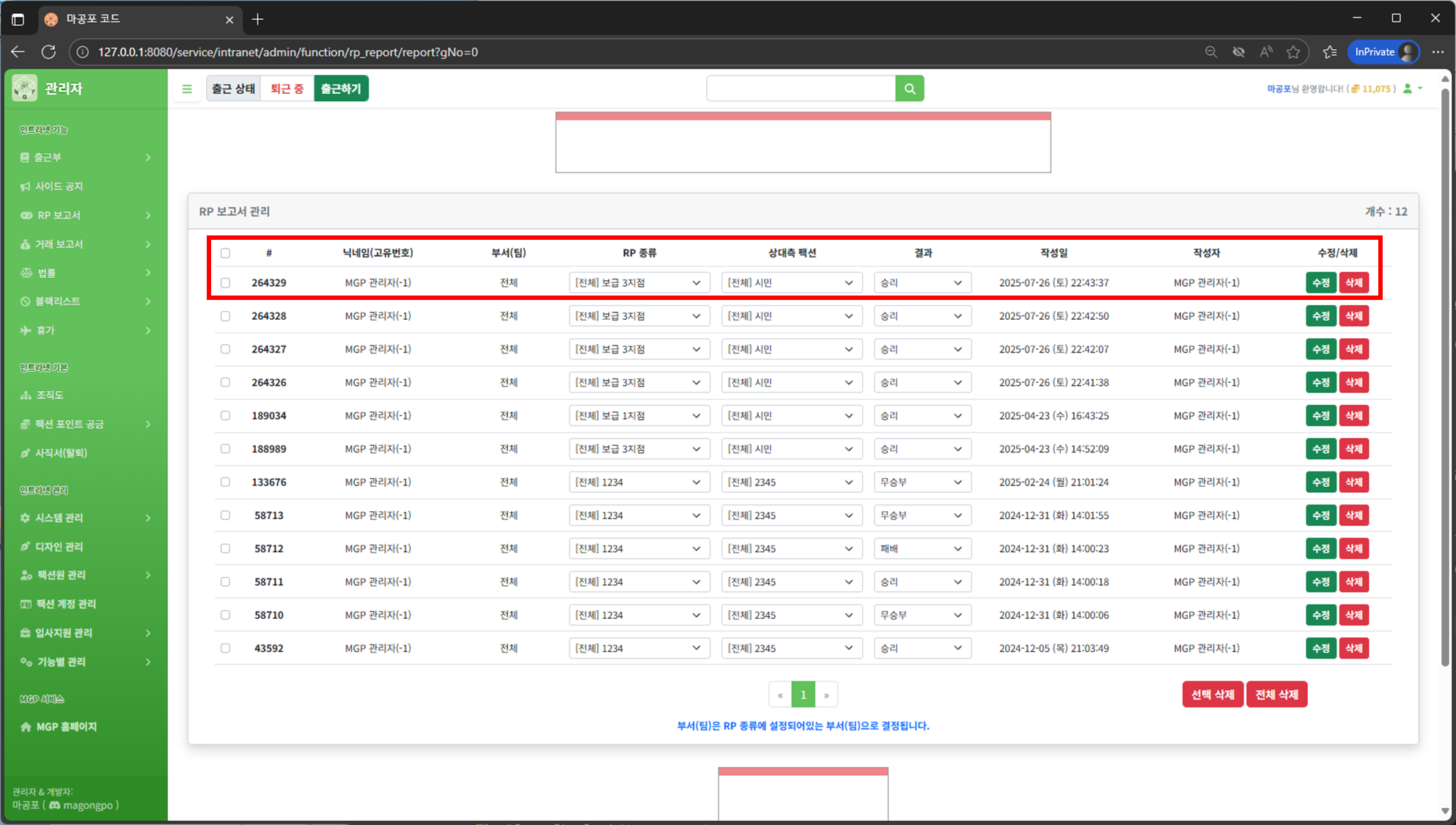Click 수정 for row 264329
The image size is (1456, 825).
[1321, 283]
